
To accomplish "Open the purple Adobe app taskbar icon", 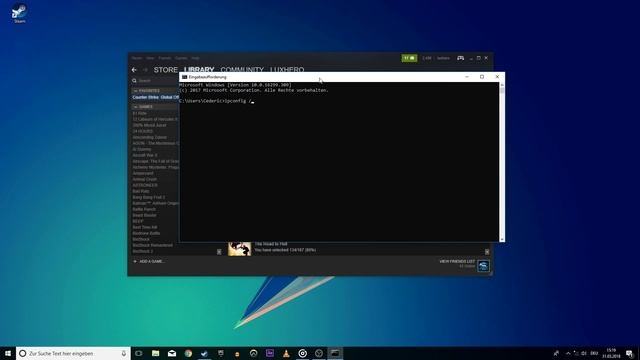I will 270,353.
